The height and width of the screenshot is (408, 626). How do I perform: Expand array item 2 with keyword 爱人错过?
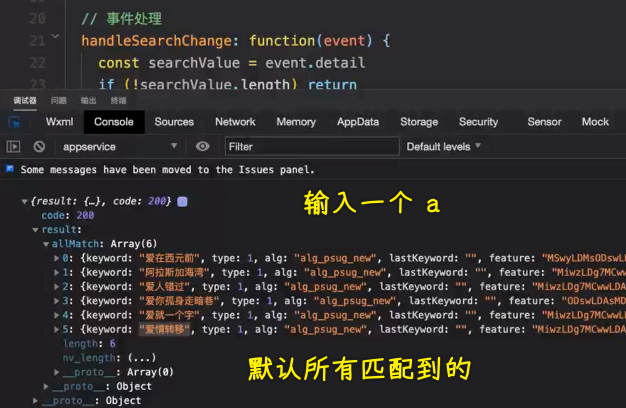click(57, 287)
